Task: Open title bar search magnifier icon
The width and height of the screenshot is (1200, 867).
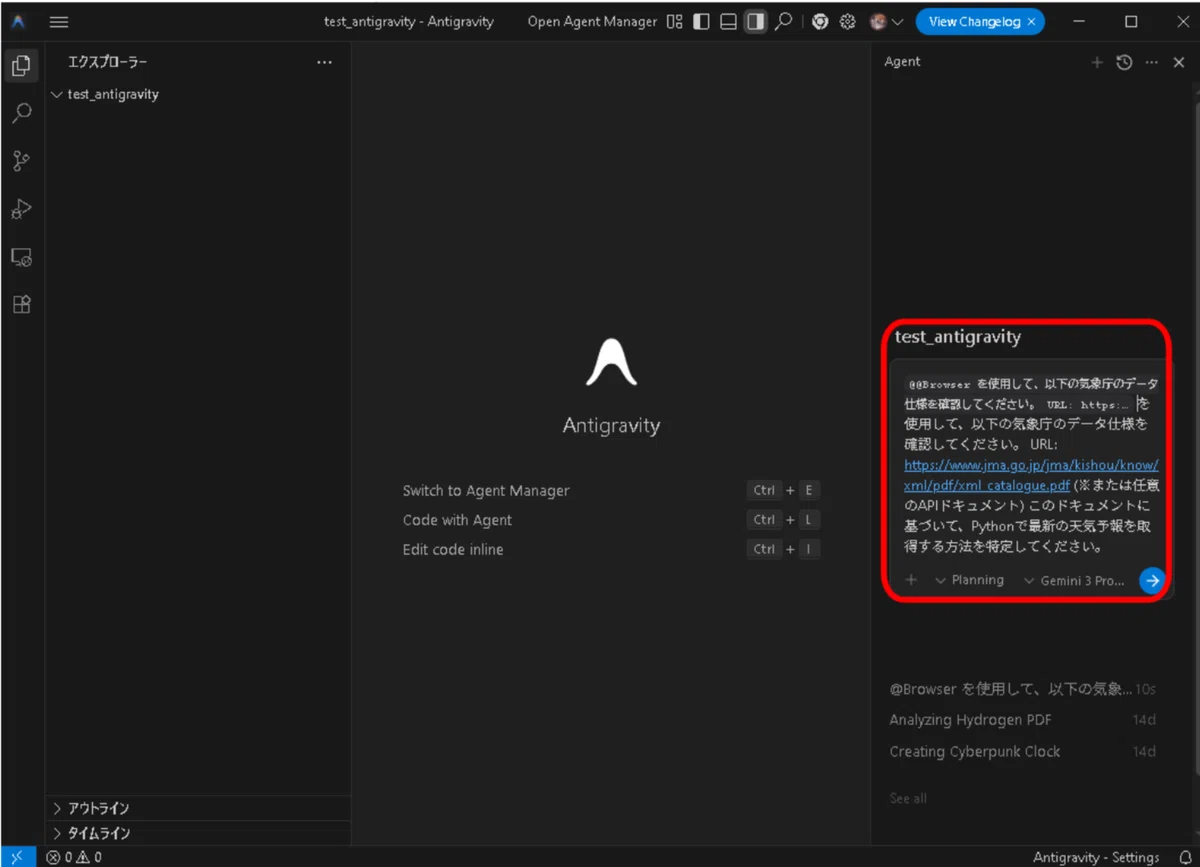Action: click(x=783, y=21)
